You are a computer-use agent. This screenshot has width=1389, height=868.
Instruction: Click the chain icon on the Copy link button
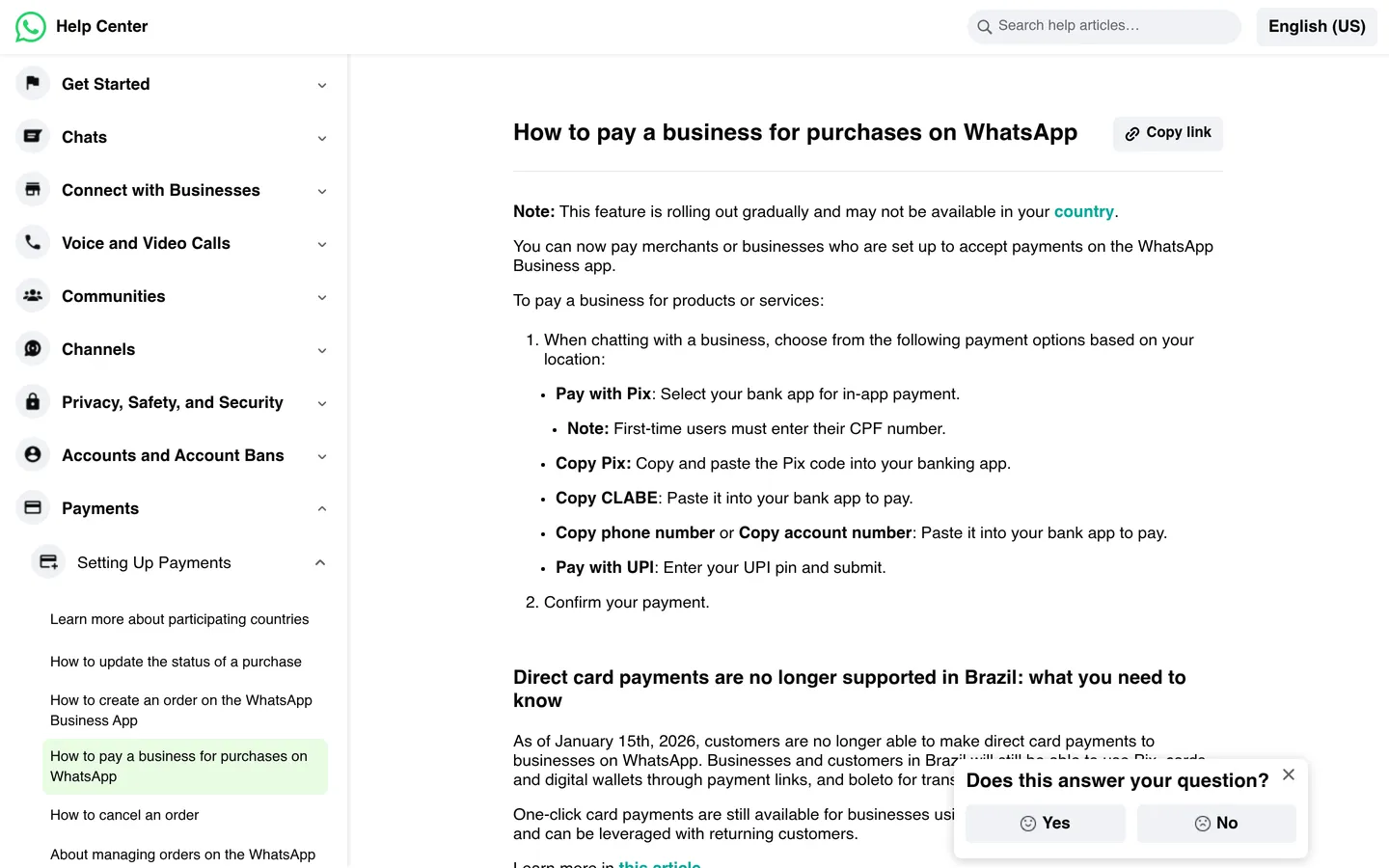(1131, 133)
